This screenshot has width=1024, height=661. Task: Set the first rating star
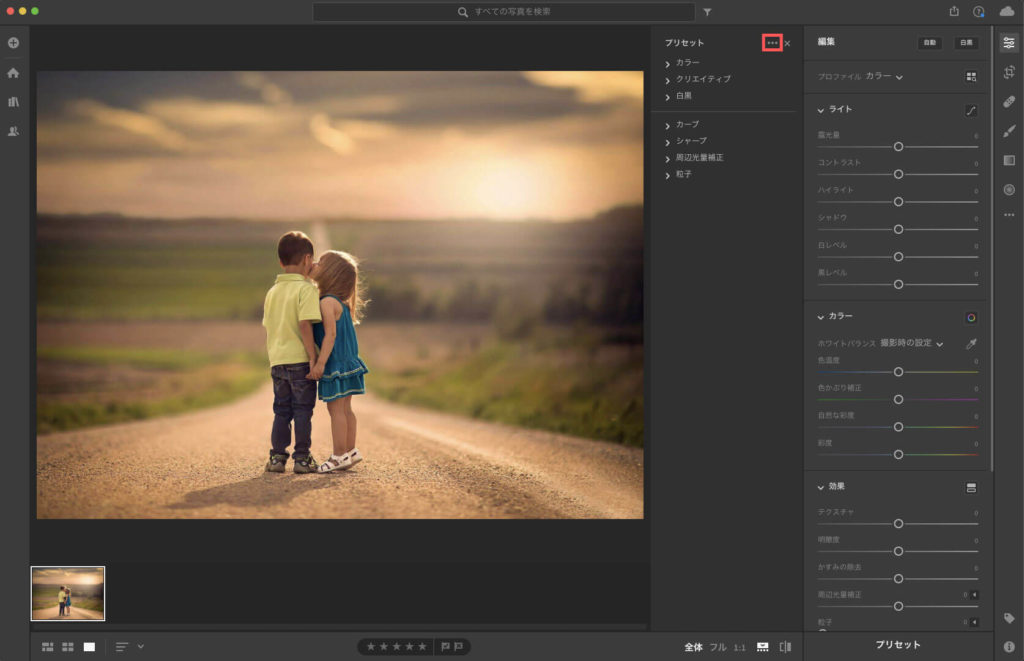point(371,647)
